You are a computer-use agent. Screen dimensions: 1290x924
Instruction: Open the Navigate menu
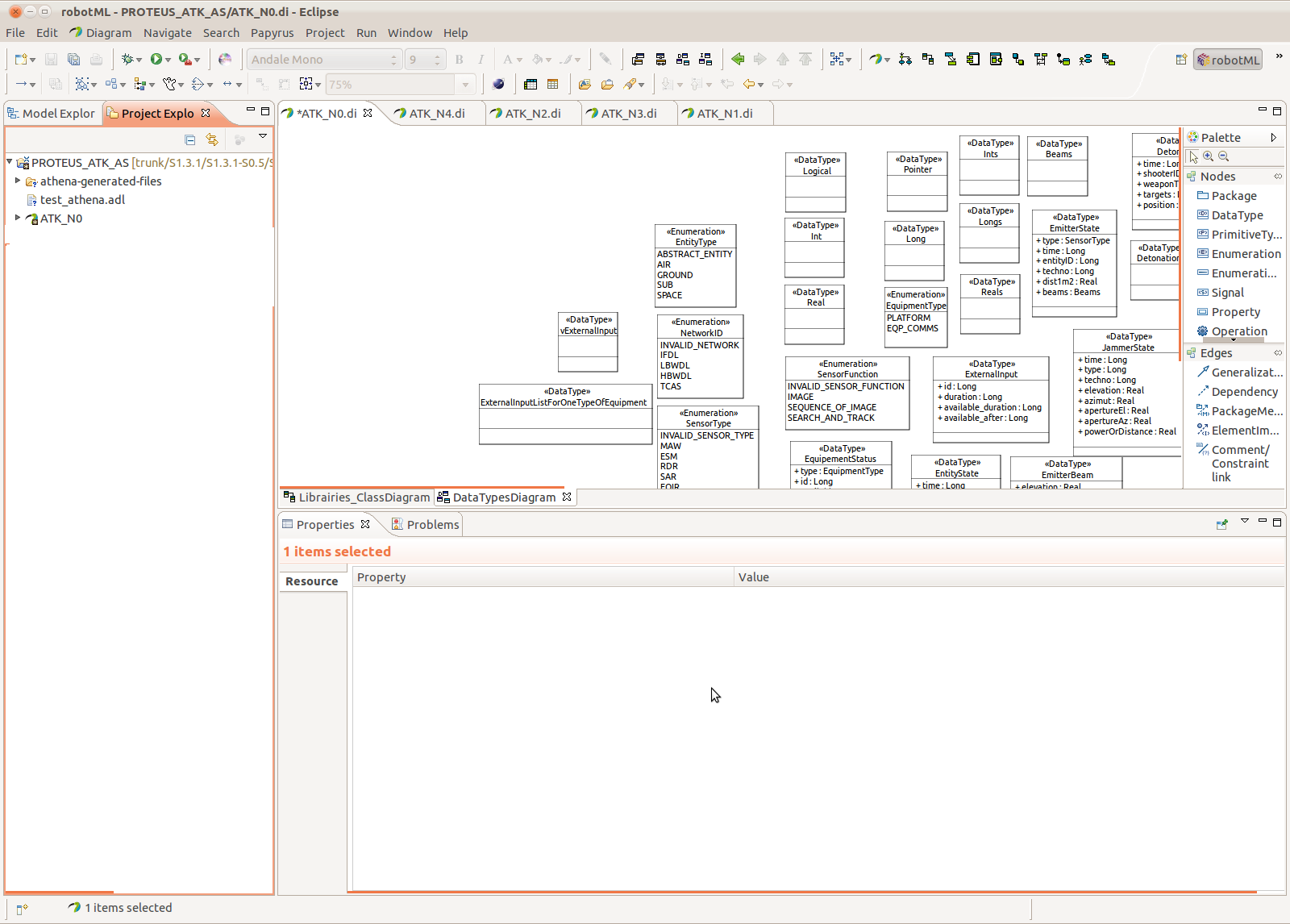click(168, 33)
